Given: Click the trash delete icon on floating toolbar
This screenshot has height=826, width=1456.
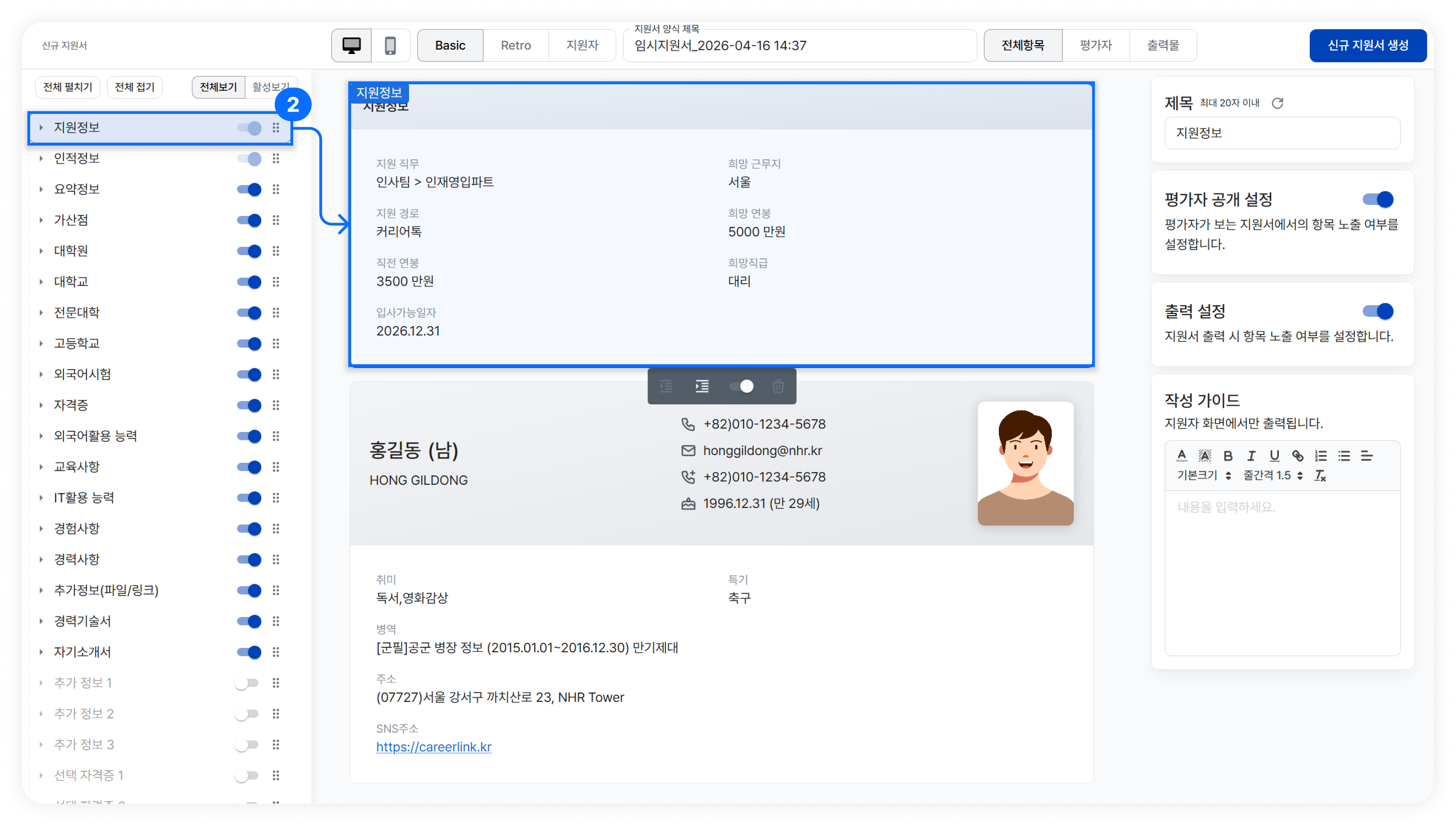Looking at the screenshot, I should pyautogui.click(x=778, y=386).
